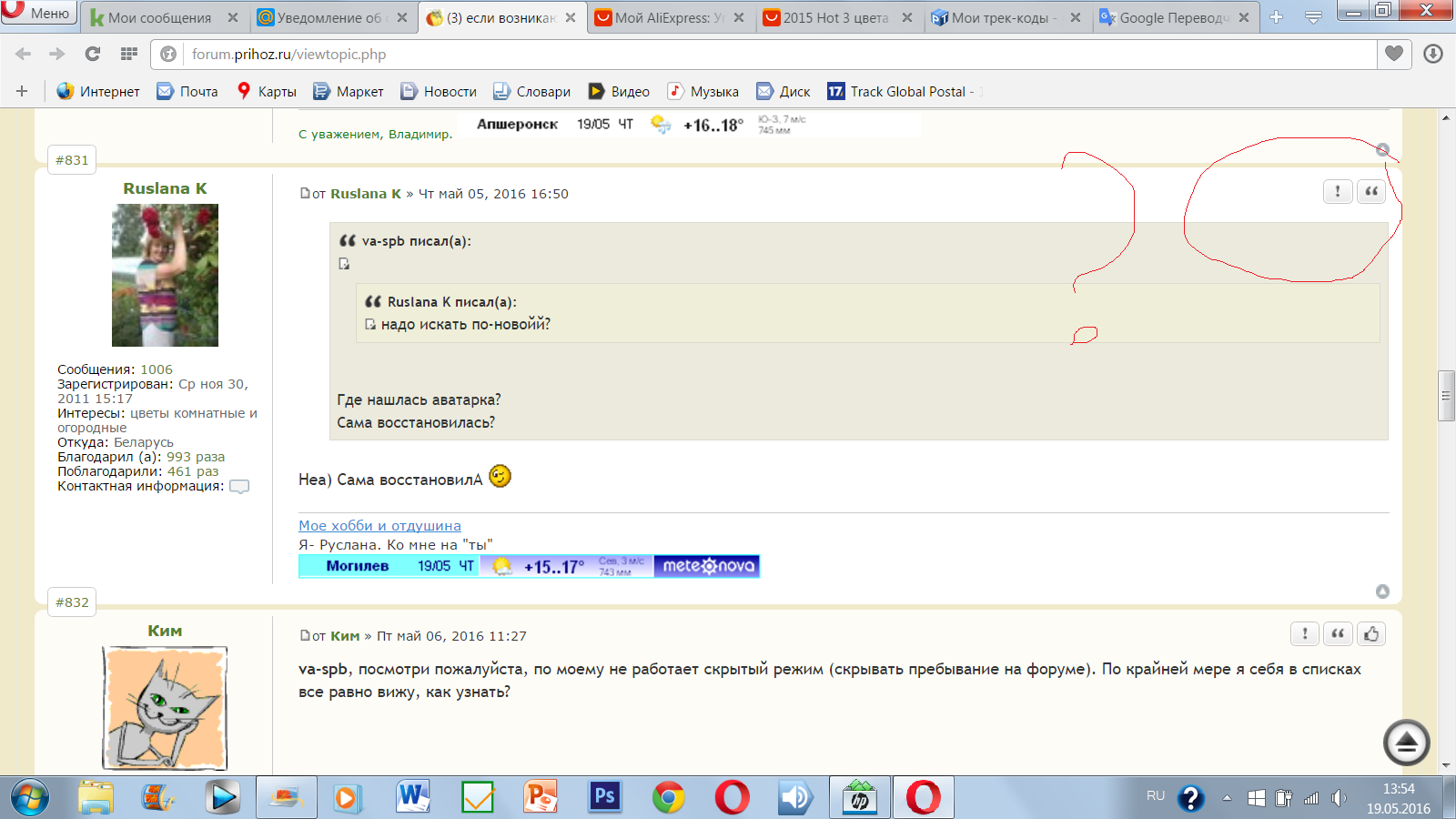Screen dimensions: 1456x819
Task: Reload the page with the refresh icon
Action: 93,55
